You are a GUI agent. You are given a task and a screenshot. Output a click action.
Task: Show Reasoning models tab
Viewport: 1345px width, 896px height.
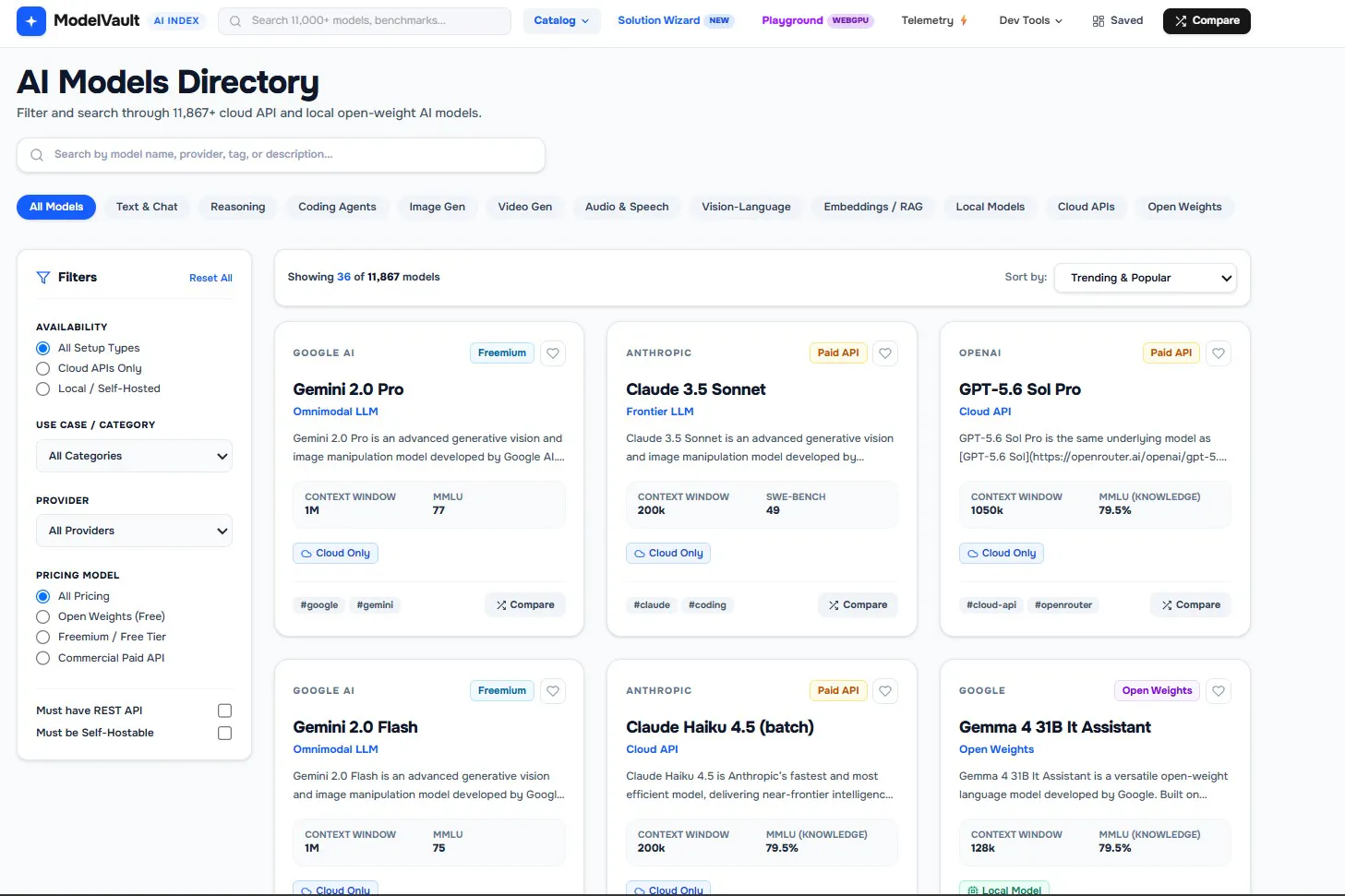[237, 207]
